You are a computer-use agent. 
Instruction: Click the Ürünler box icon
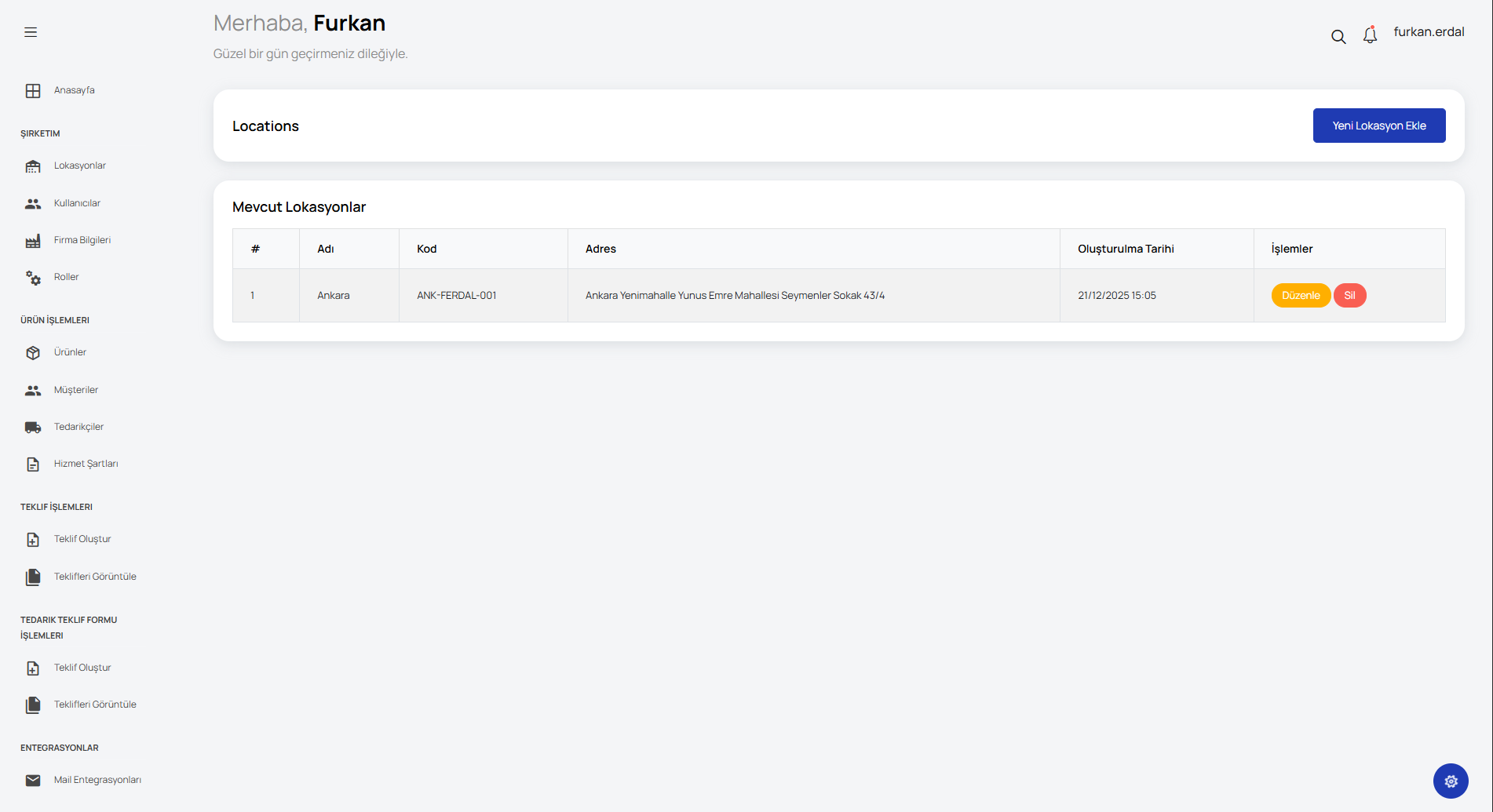click(33, 353)
